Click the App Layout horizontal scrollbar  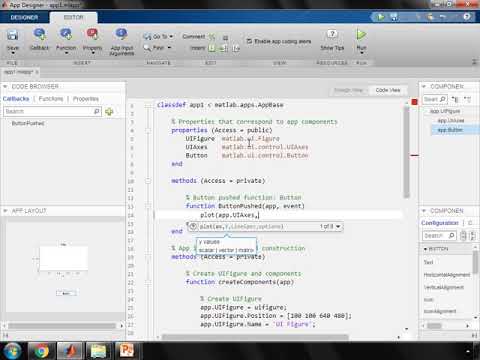coord(62,326)
